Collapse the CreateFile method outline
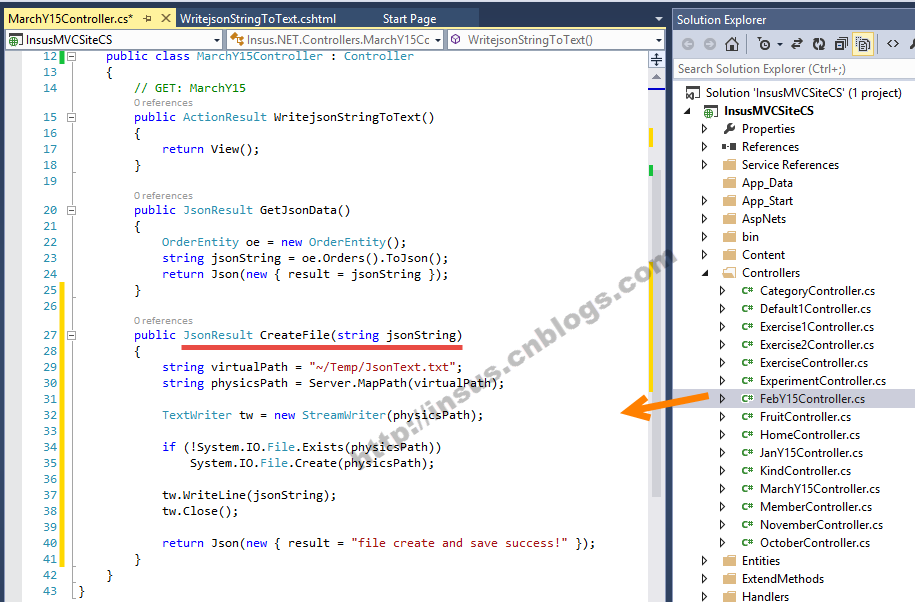 [x=72, y=335]
